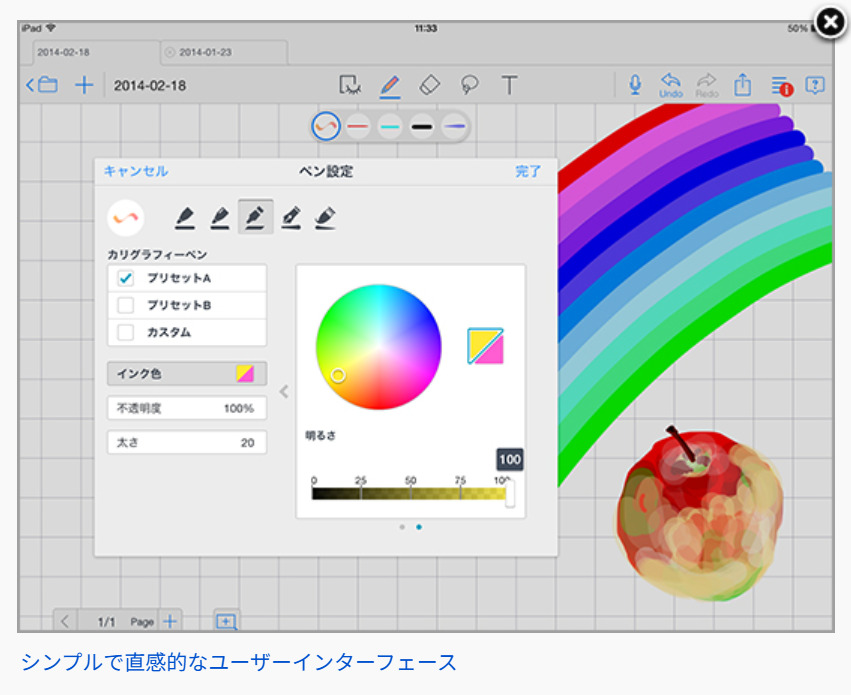Select the Text tool
The image size is (851, 695).
[x=510, y=85]
